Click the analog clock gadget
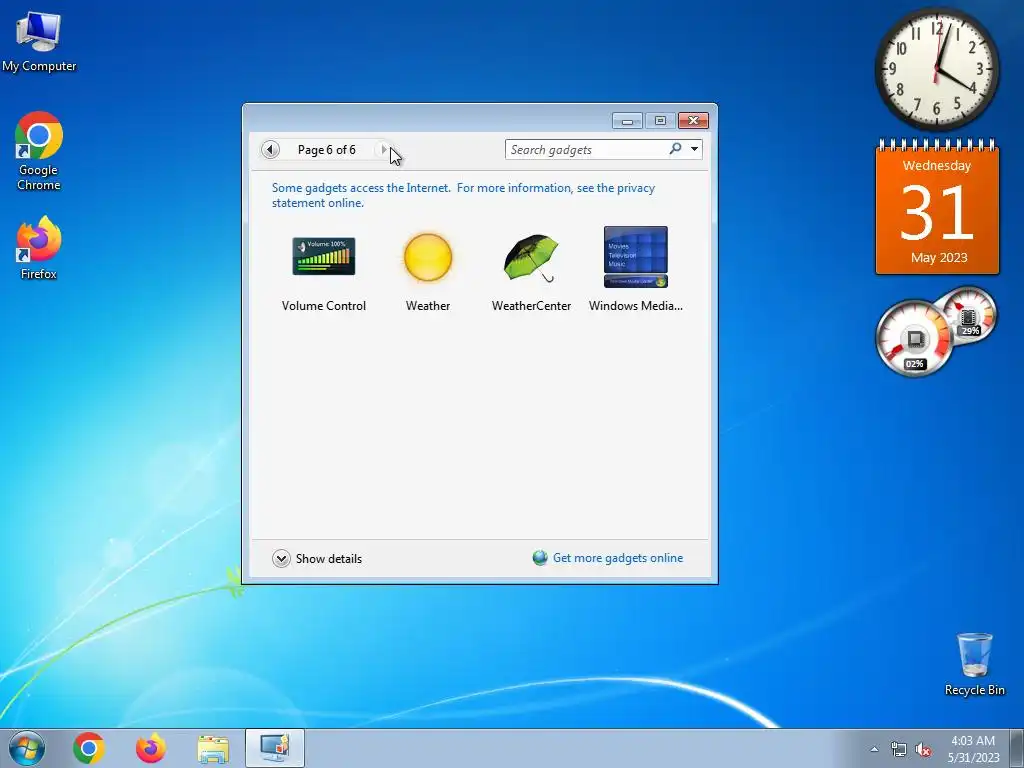The image size is (1024, 768). (936, 69)
